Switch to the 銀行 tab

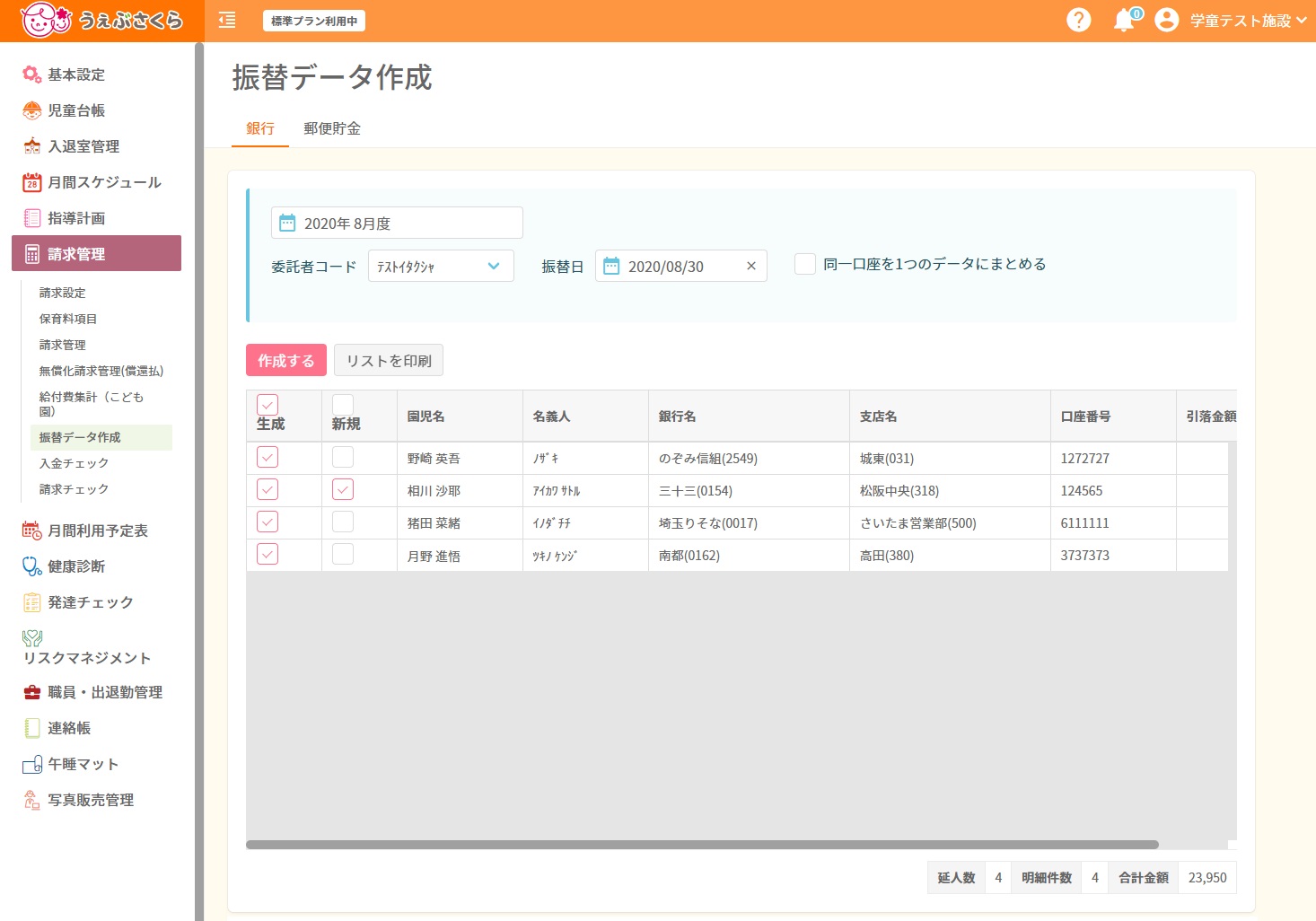click(x=260, y=128)
